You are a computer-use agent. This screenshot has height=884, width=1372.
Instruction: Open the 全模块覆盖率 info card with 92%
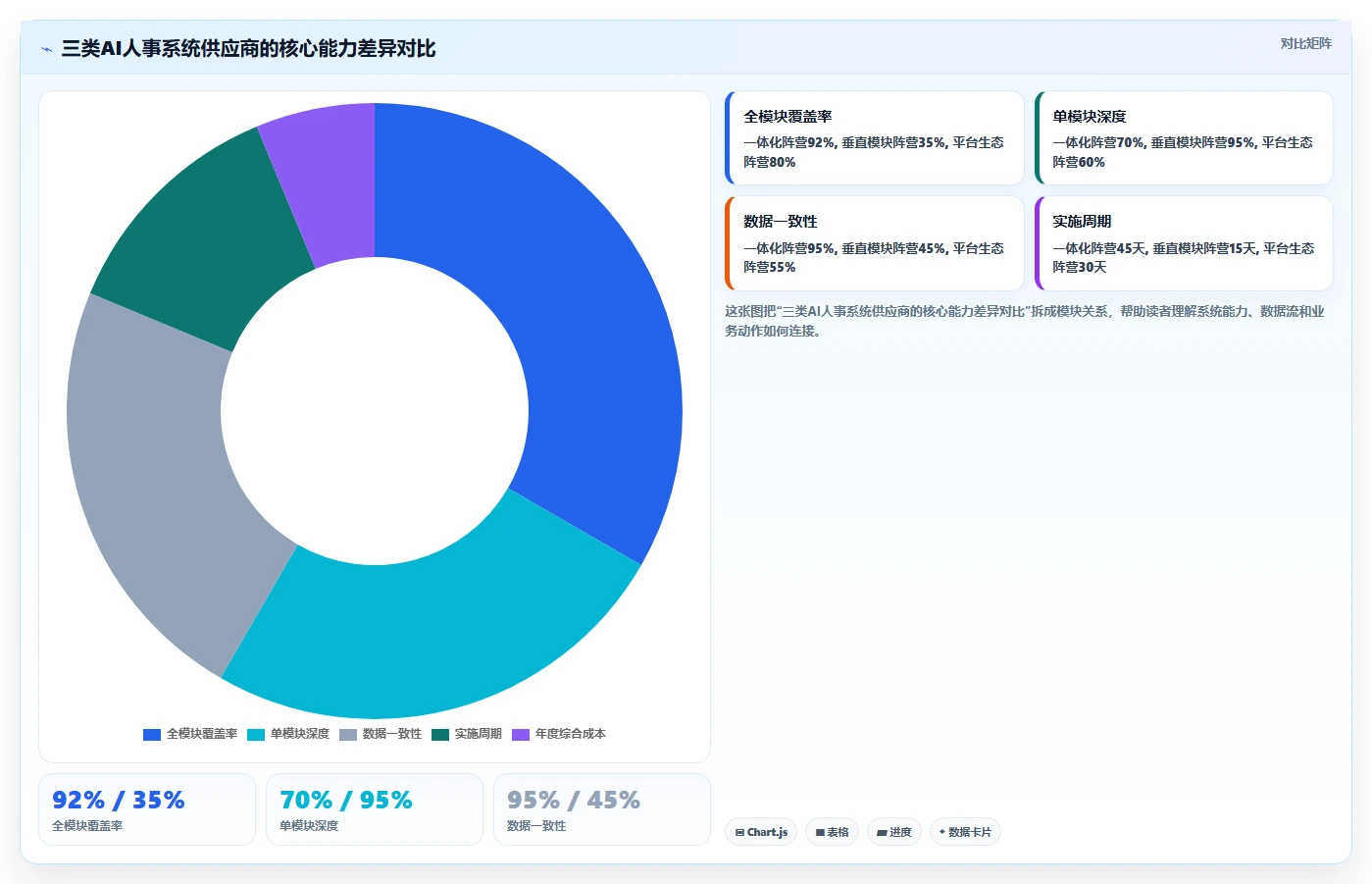pos(875,138)
